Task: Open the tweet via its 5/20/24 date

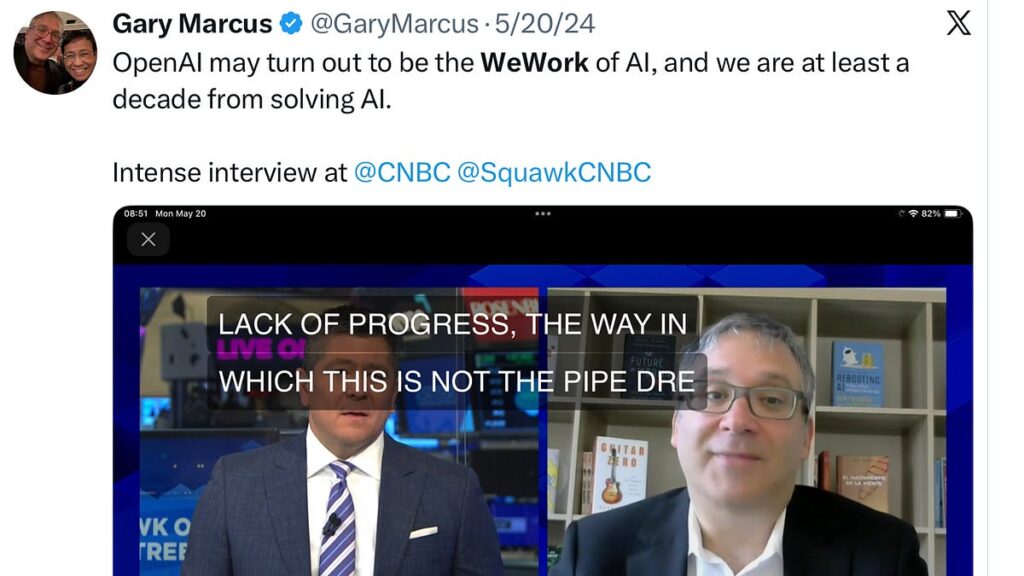Action: click(x=545, y=24)
